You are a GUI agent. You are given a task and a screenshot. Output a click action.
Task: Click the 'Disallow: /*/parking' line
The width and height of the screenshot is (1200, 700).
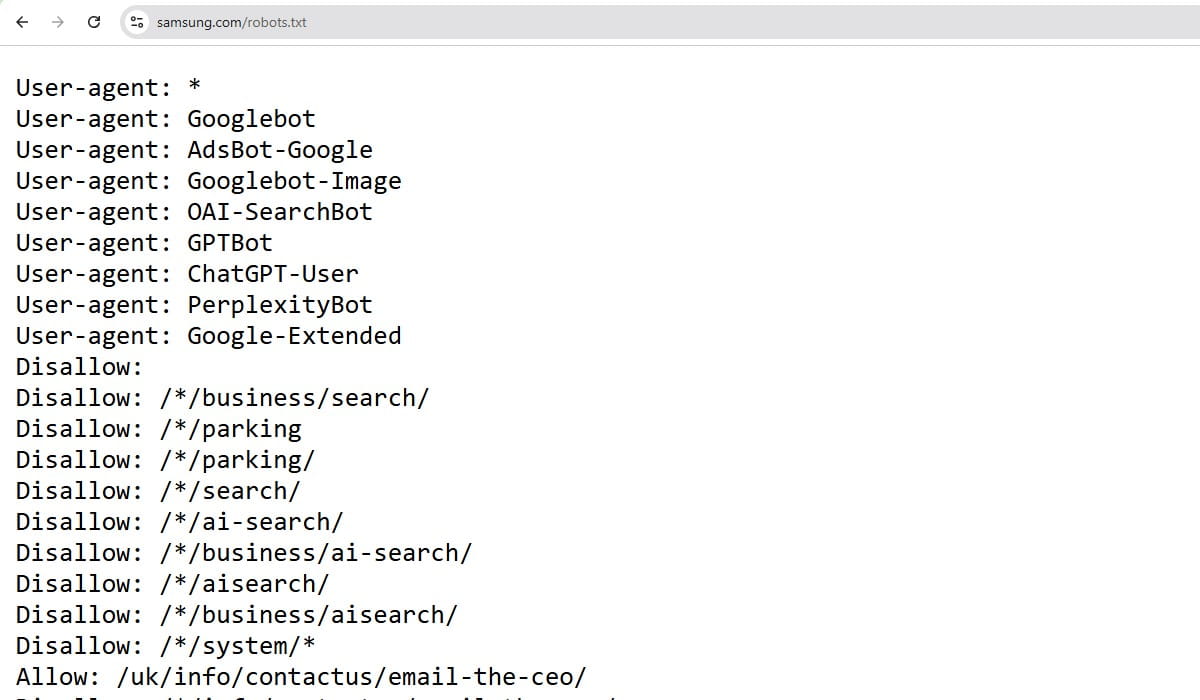[x=157, y=428]
